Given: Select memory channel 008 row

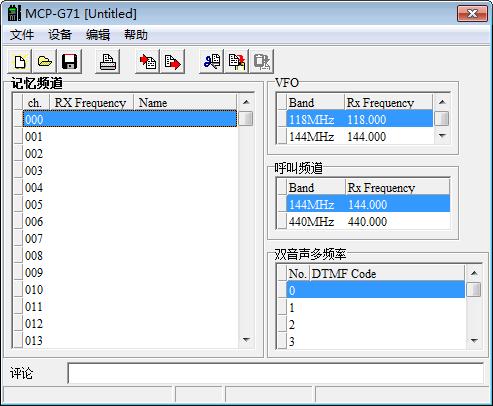Looking at the screenshot, I should pos(130,255).
